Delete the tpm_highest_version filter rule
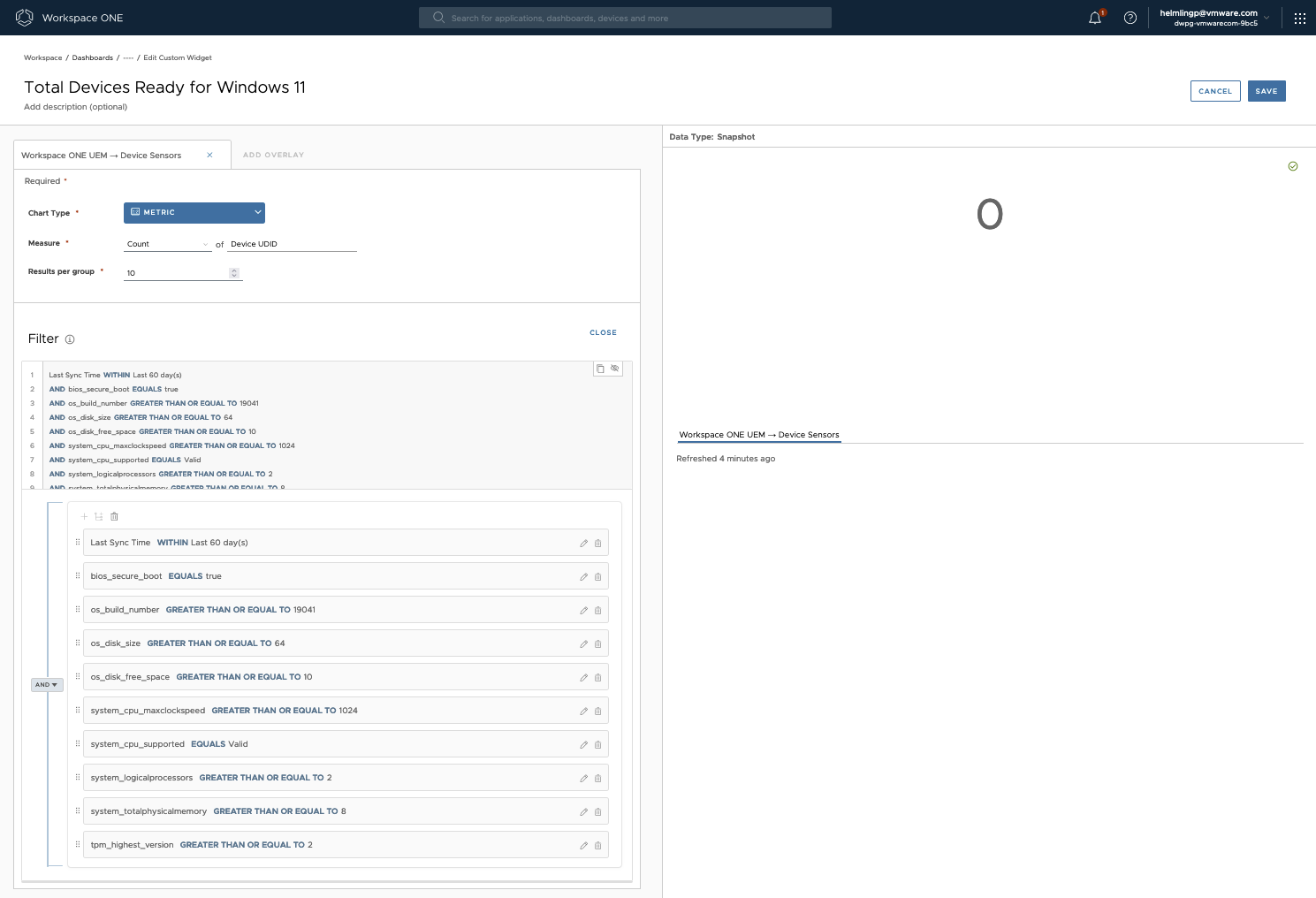1316x898 pixels. [x=598, y=846]
